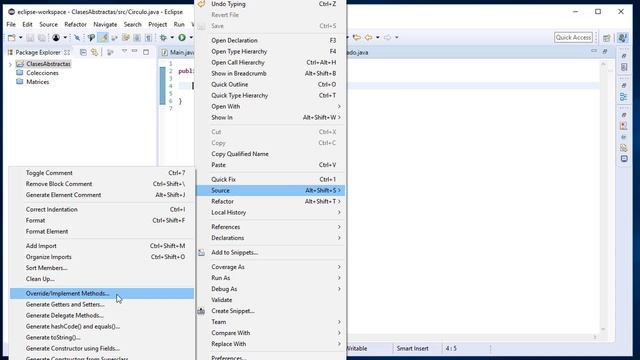
Task: Open the Javadoc minimized view icon
Action: (624, 137)
